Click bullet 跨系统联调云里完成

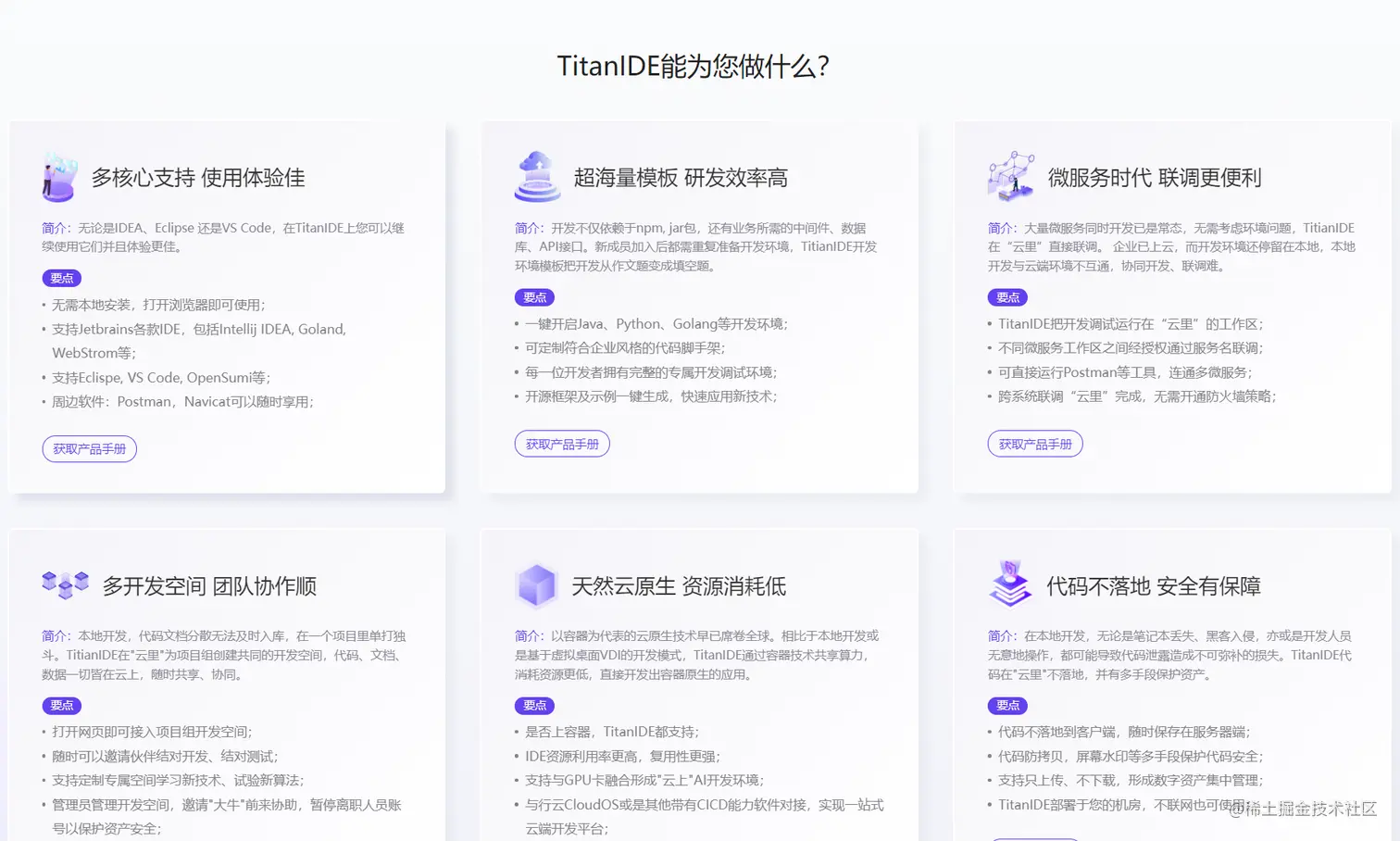click(x=1137, y=396)
